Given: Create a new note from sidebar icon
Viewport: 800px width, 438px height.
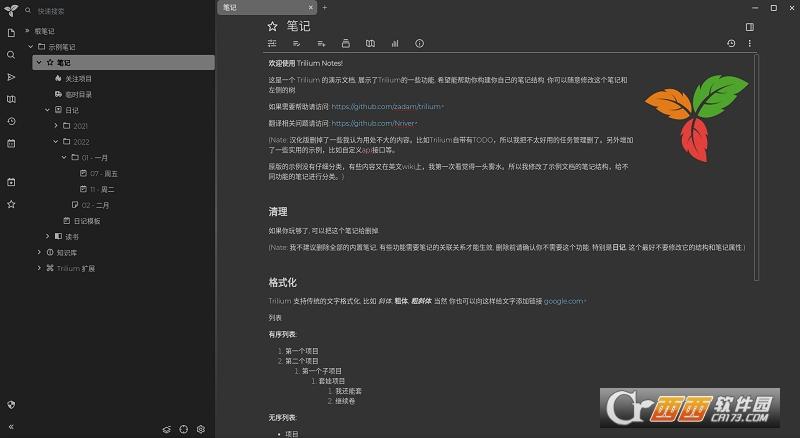Looking at the screenshot, I should pyautogui.click(x=11, y=33).
